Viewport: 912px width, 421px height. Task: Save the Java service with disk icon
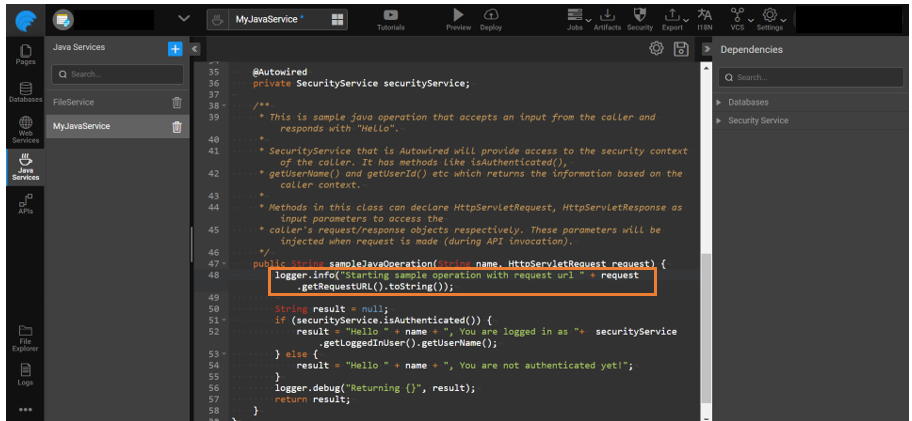tap(681, 49)
